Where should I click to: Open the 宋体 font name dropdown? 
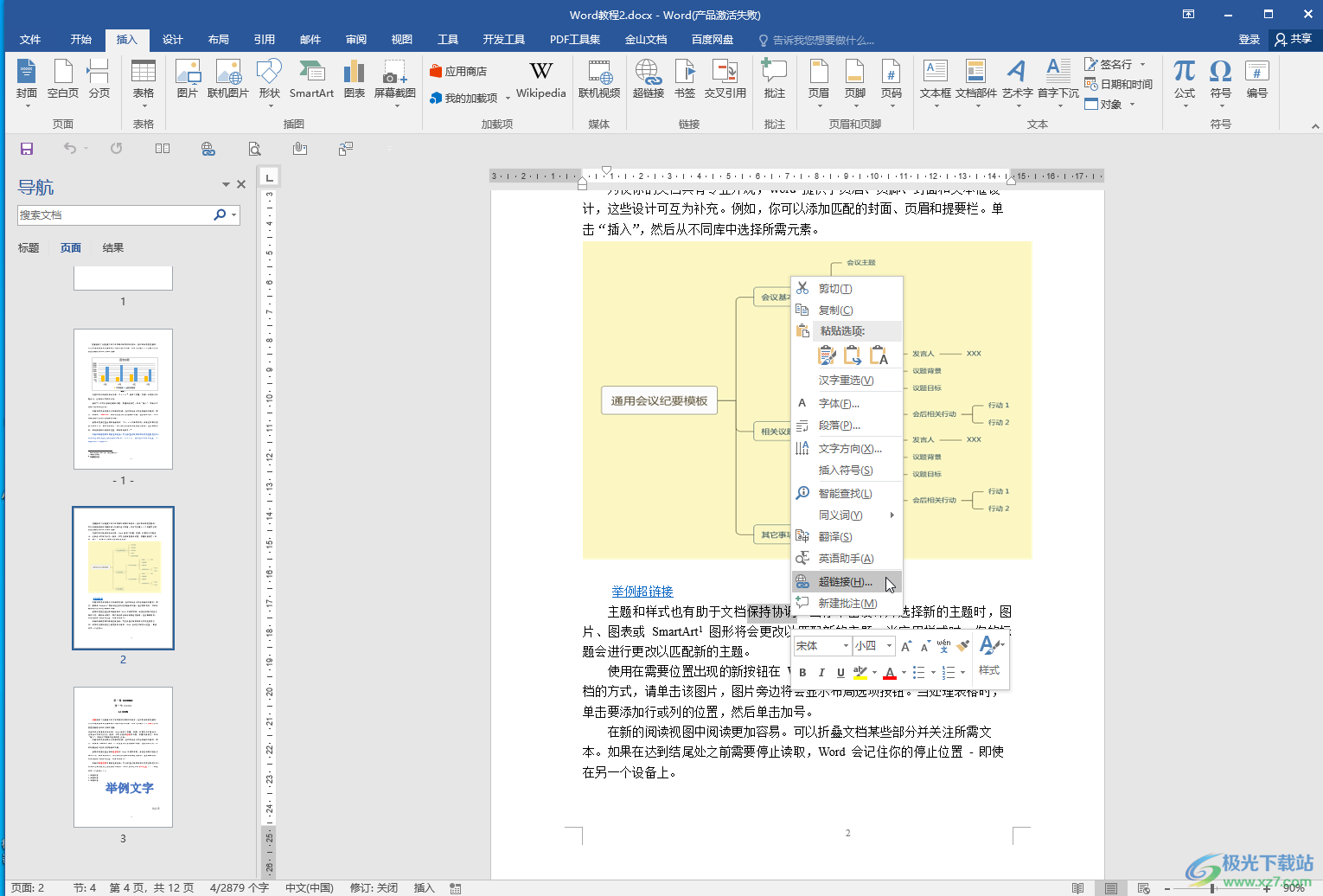click(x=846, y=646)
